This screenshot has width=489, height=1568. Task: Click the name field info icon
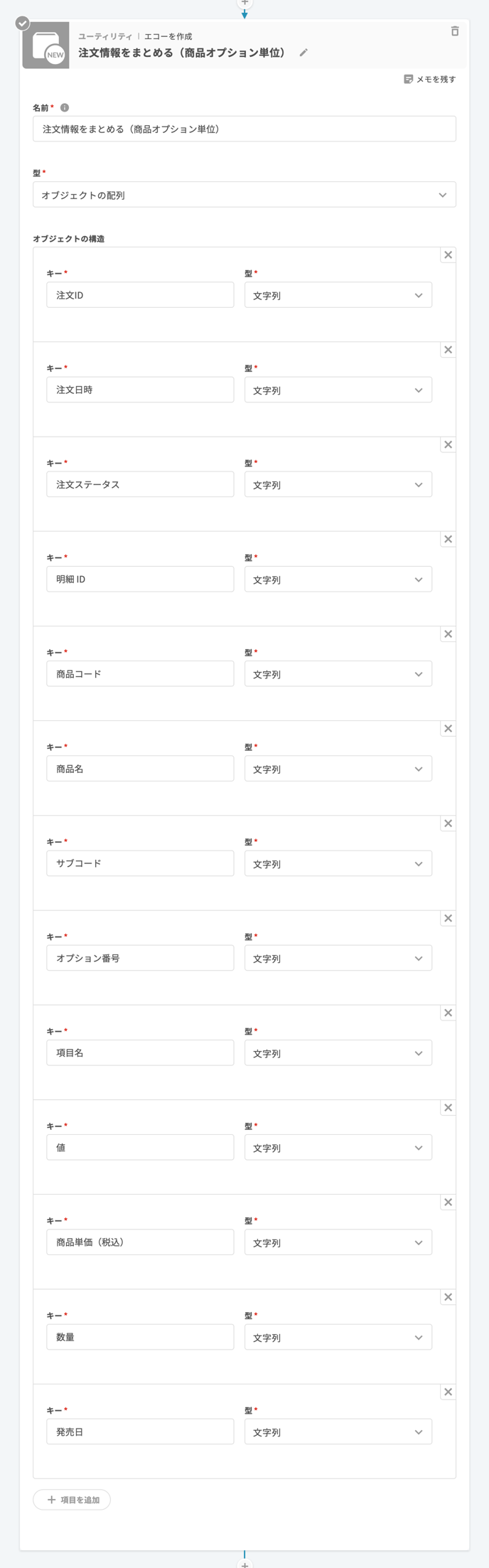click(x=65, y=107)
